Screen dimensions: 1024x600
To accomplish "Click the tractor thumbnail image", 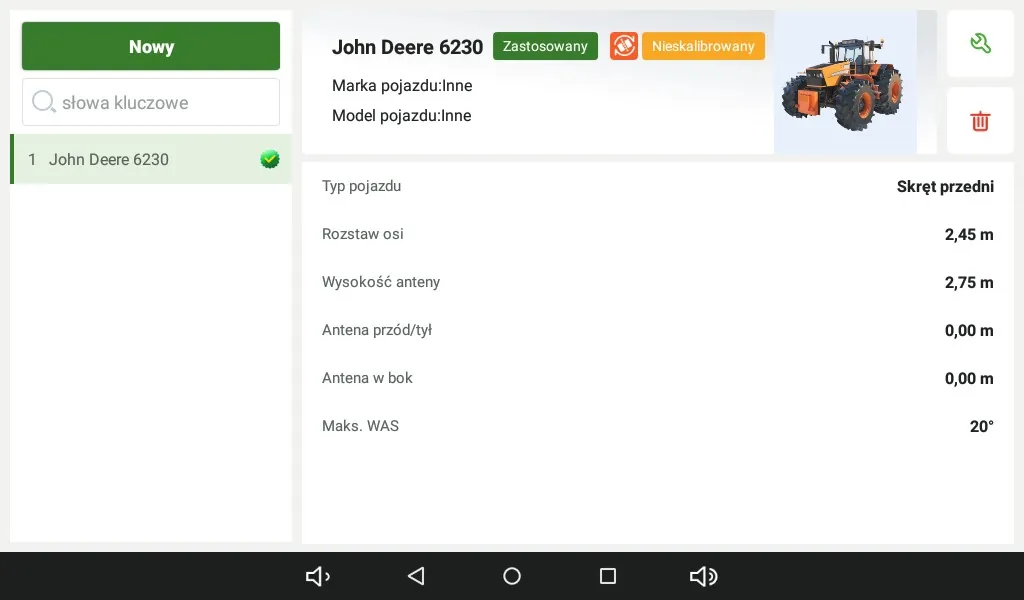I will [845, 82].
